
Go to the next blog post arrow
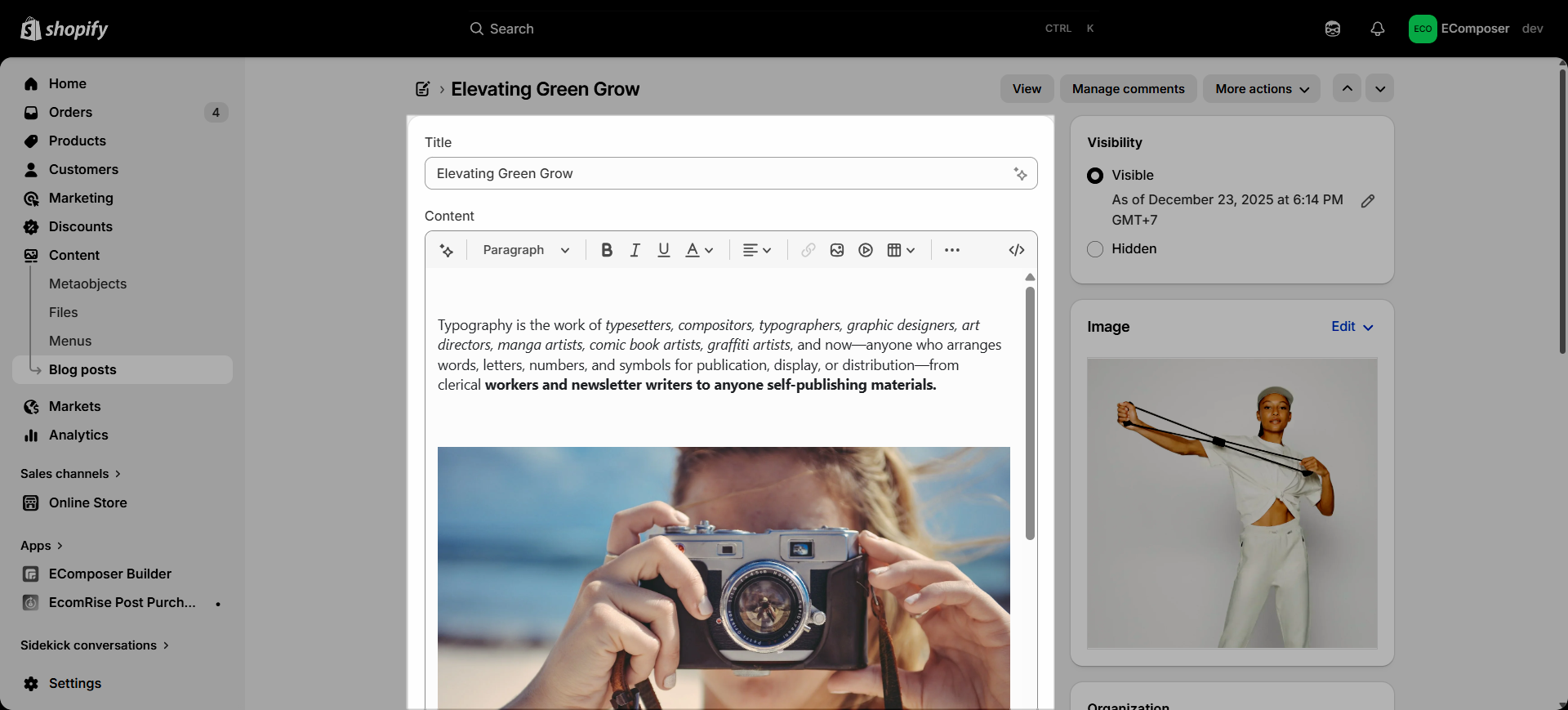(x=1380, y=89)
